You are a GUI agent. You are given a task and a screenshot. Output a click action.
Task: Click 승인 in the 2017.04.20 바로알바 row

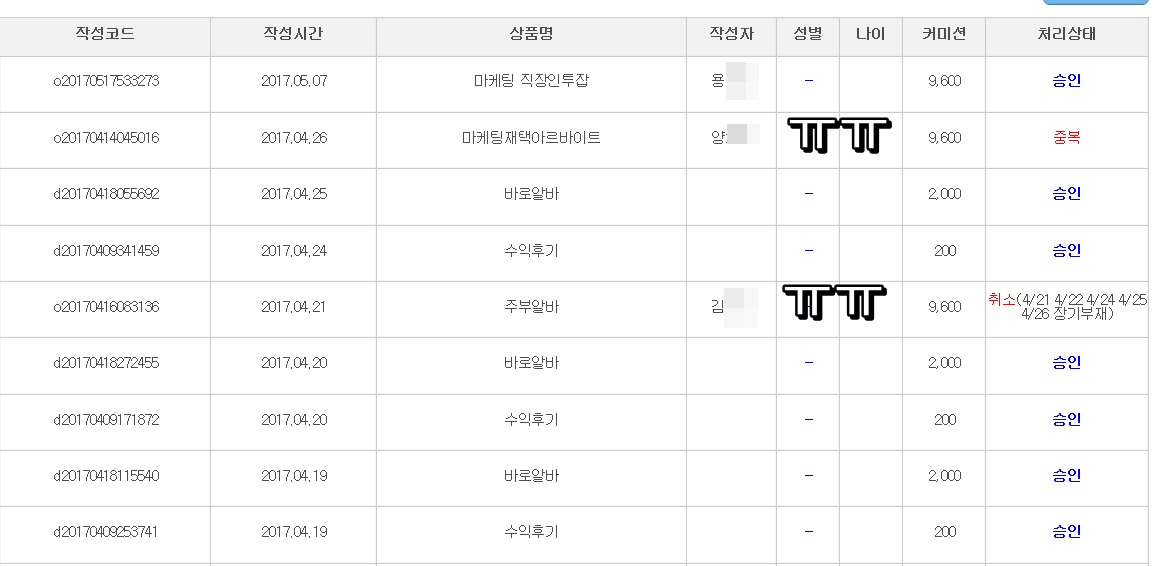[1066, 363]
